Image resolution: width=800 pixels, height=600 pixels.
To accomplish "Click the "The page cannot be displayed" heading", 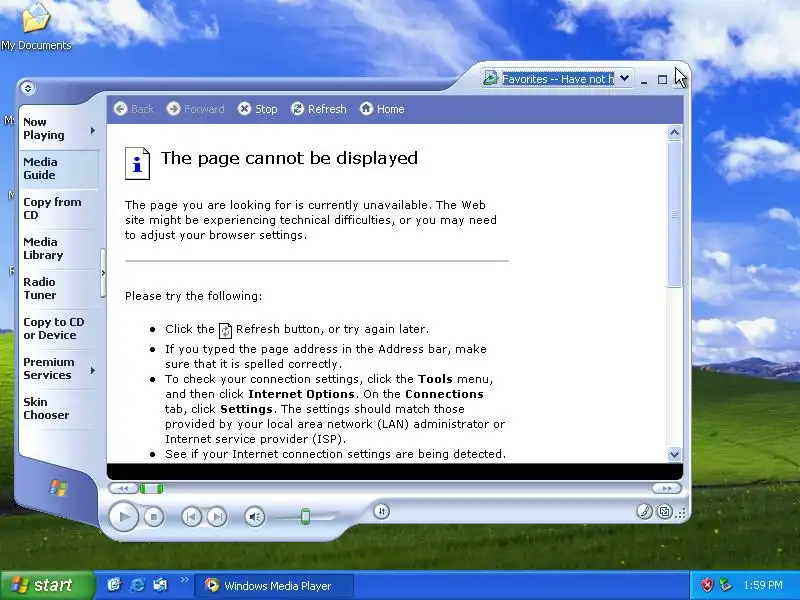I will point(289,158).
